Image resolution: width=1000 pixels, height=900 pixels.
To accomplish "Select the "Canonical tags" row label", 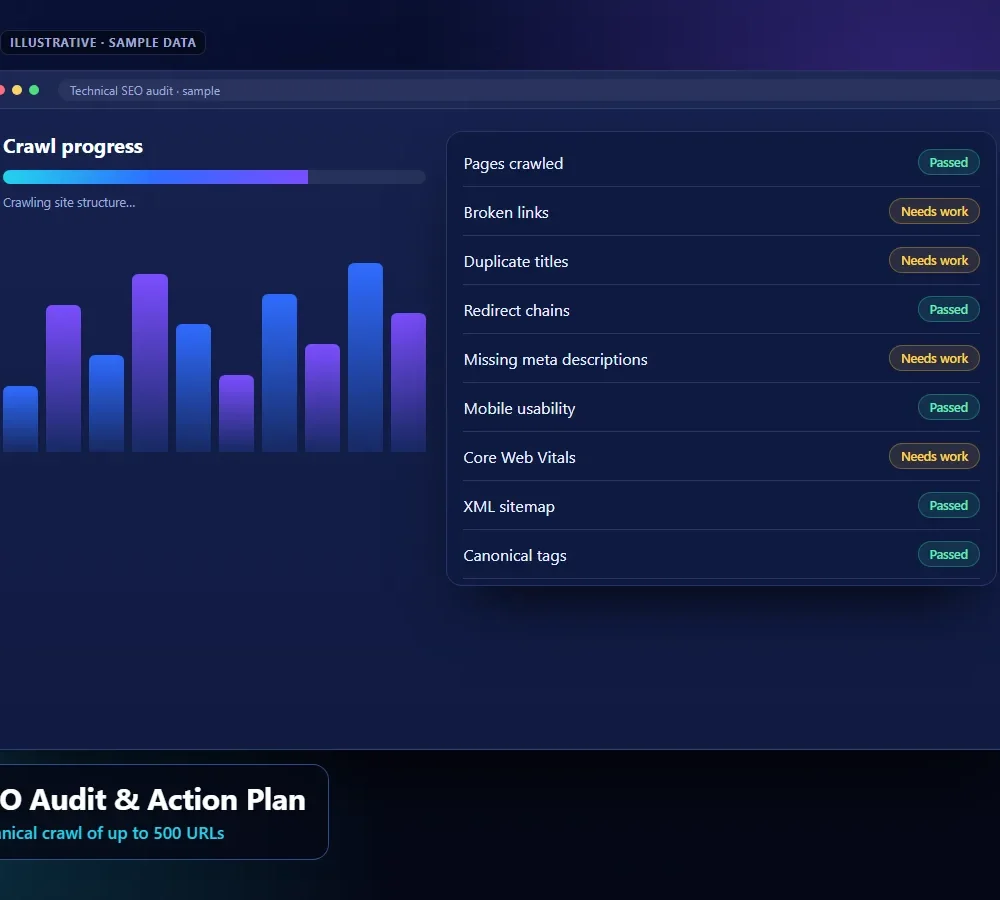I will [x=515, y=556].
